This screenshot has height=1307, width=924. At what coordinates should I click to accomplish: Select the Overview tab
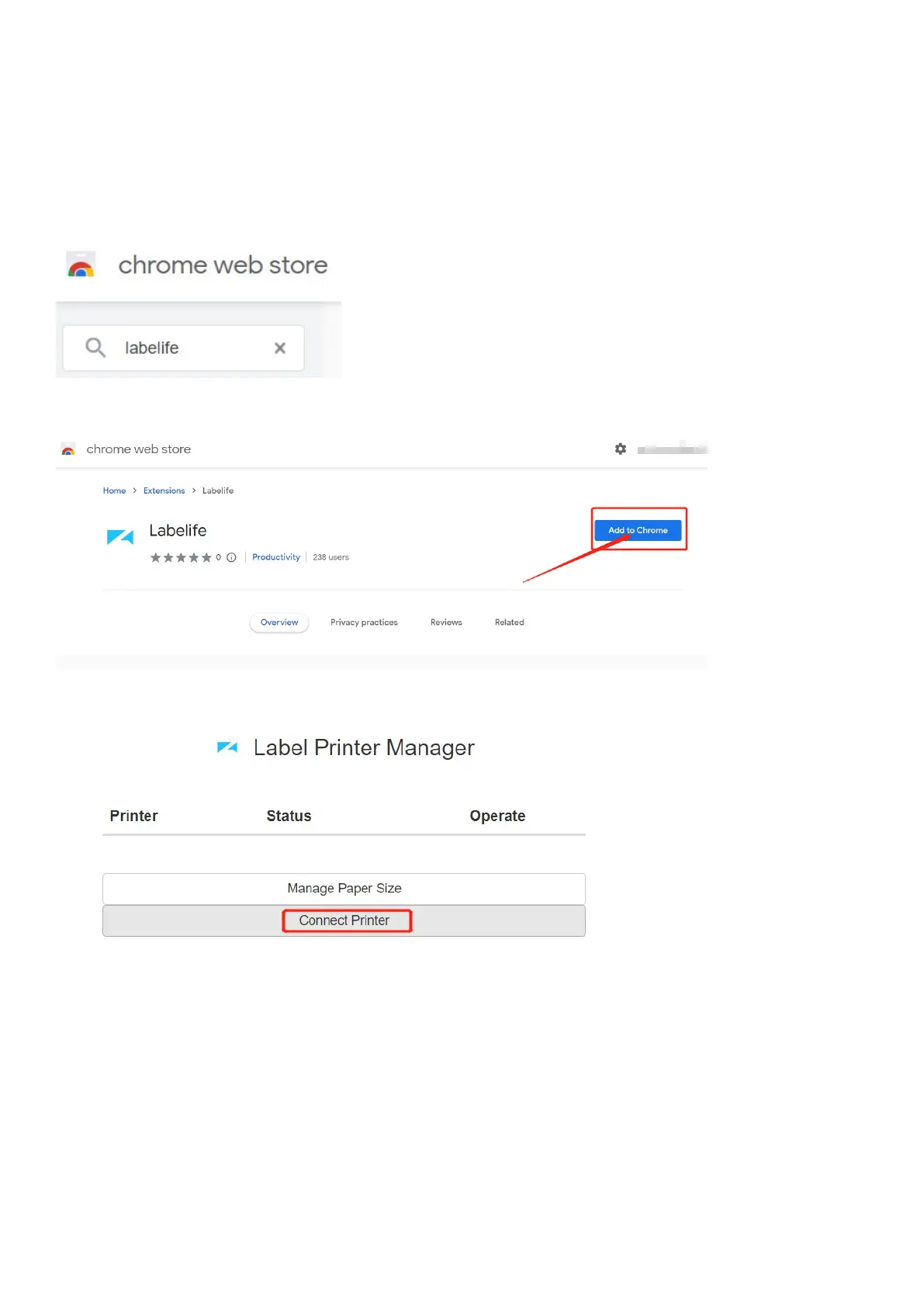(279, 622)
